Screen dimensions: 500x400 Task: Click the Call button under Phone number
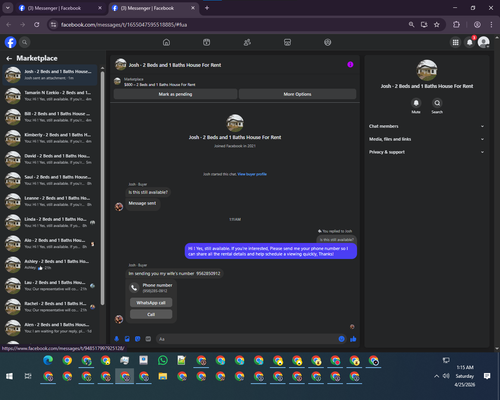[x=151, y=314]
